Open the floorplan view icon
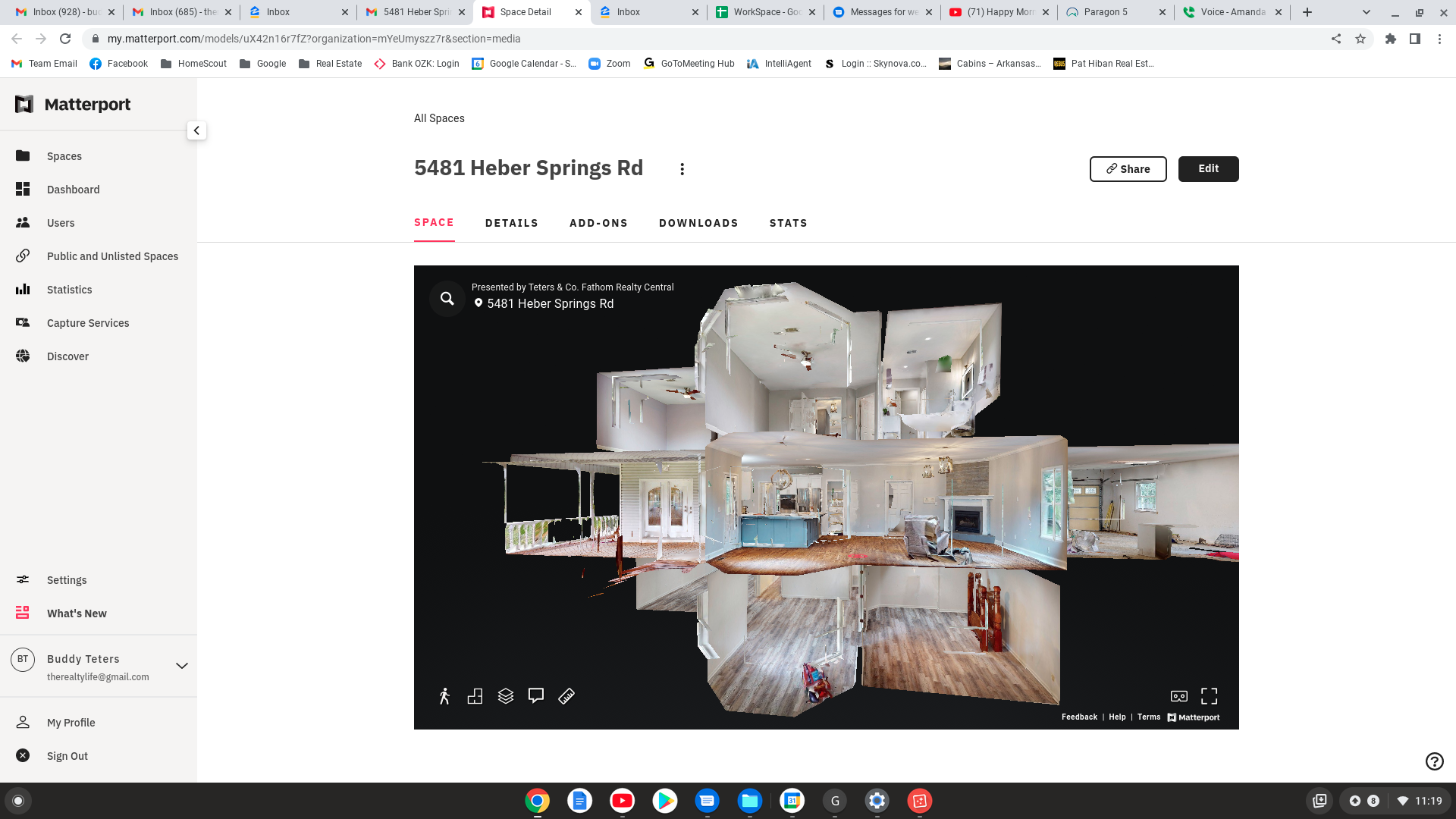The image size is (1456, 819). coord(475,696)
